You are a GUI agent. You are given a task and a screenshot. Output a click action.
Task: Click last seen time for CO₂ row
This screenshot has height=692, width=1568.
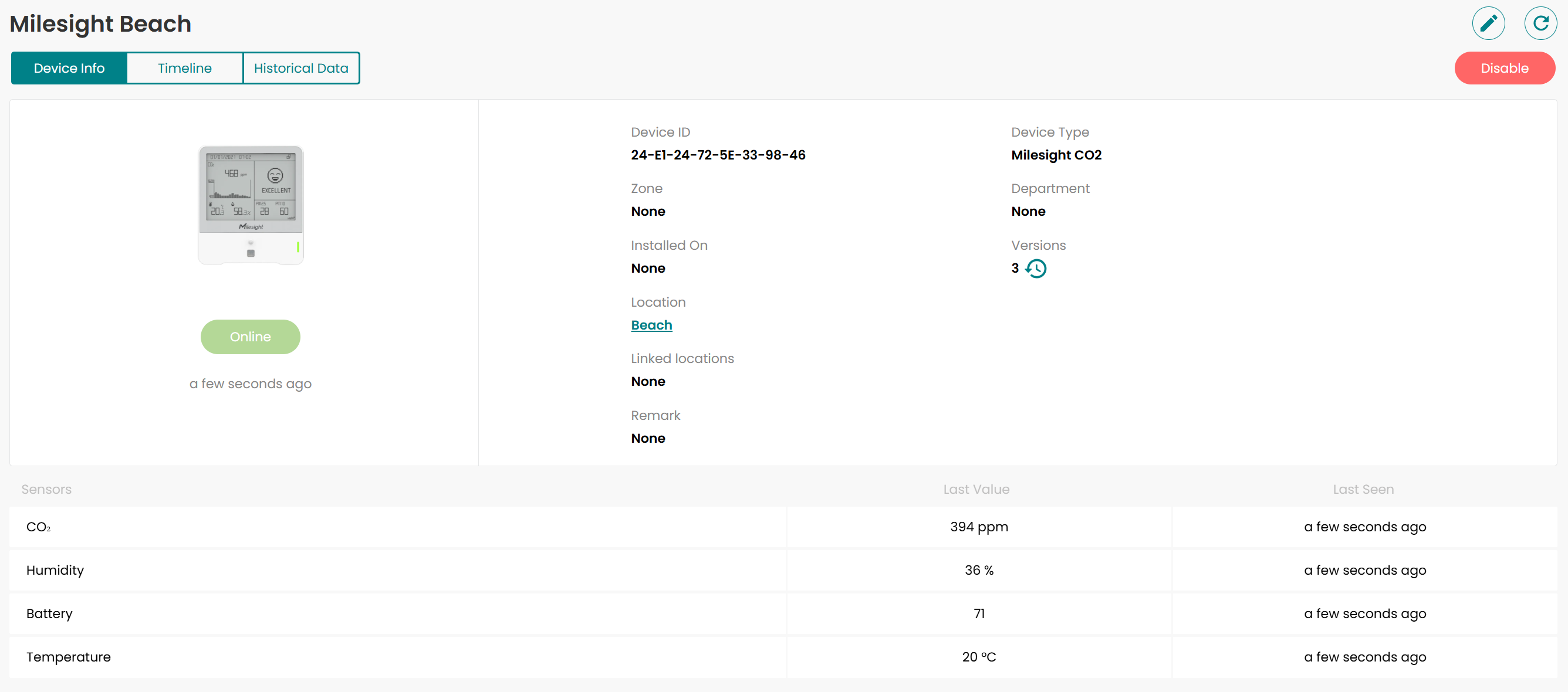click(x=1365, y=527)
